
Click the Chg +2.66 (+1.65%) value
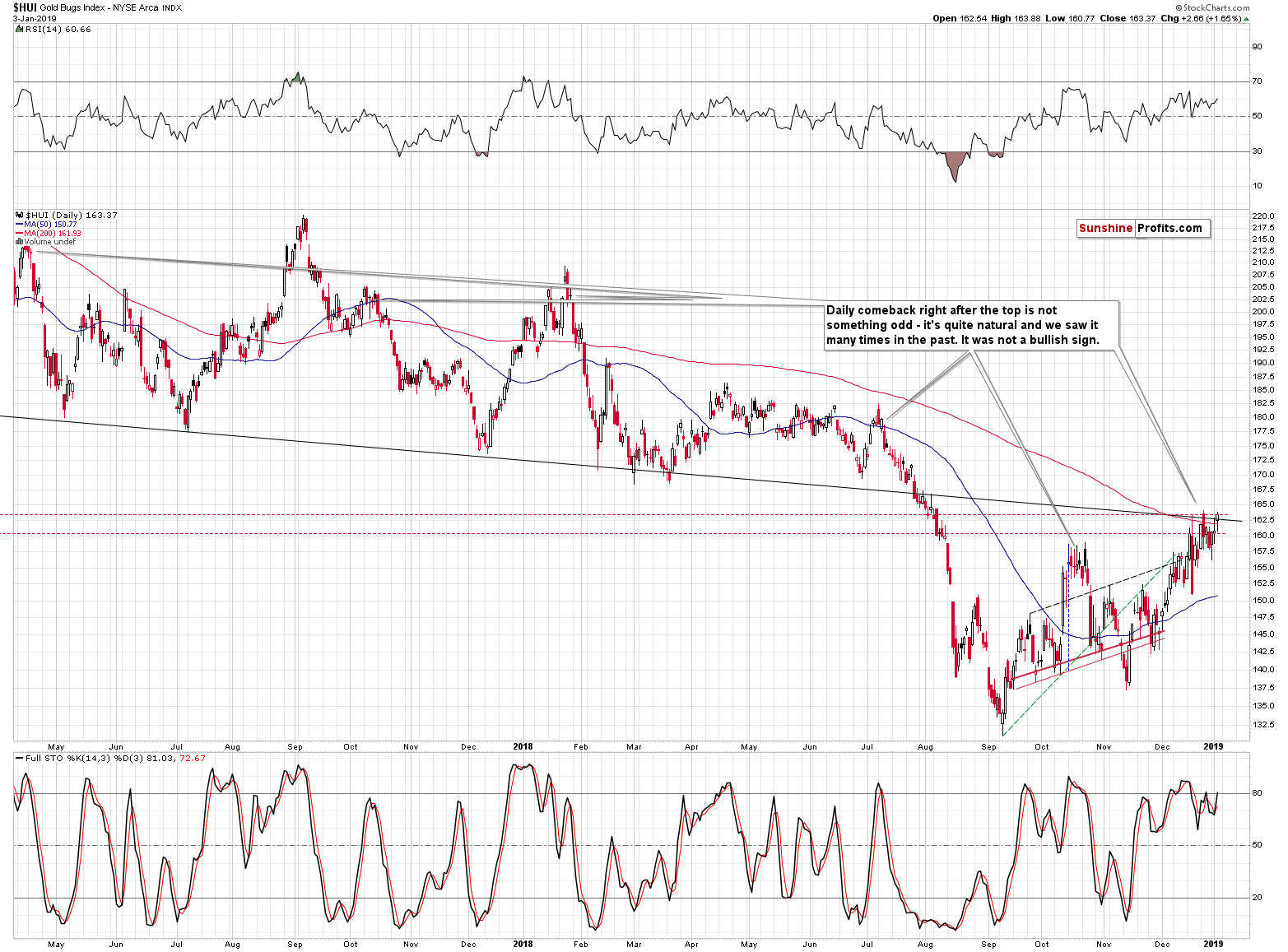tap(1201, 18)
